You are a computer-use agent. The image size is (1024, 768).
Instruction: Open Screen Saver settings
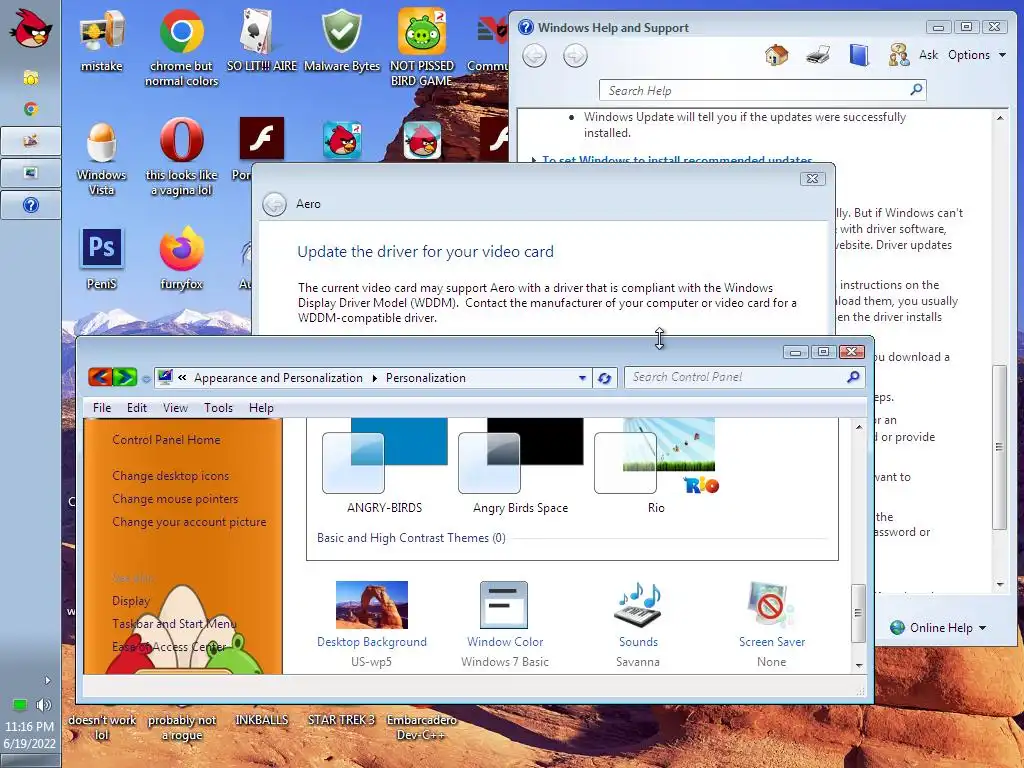tap(772, 624)
